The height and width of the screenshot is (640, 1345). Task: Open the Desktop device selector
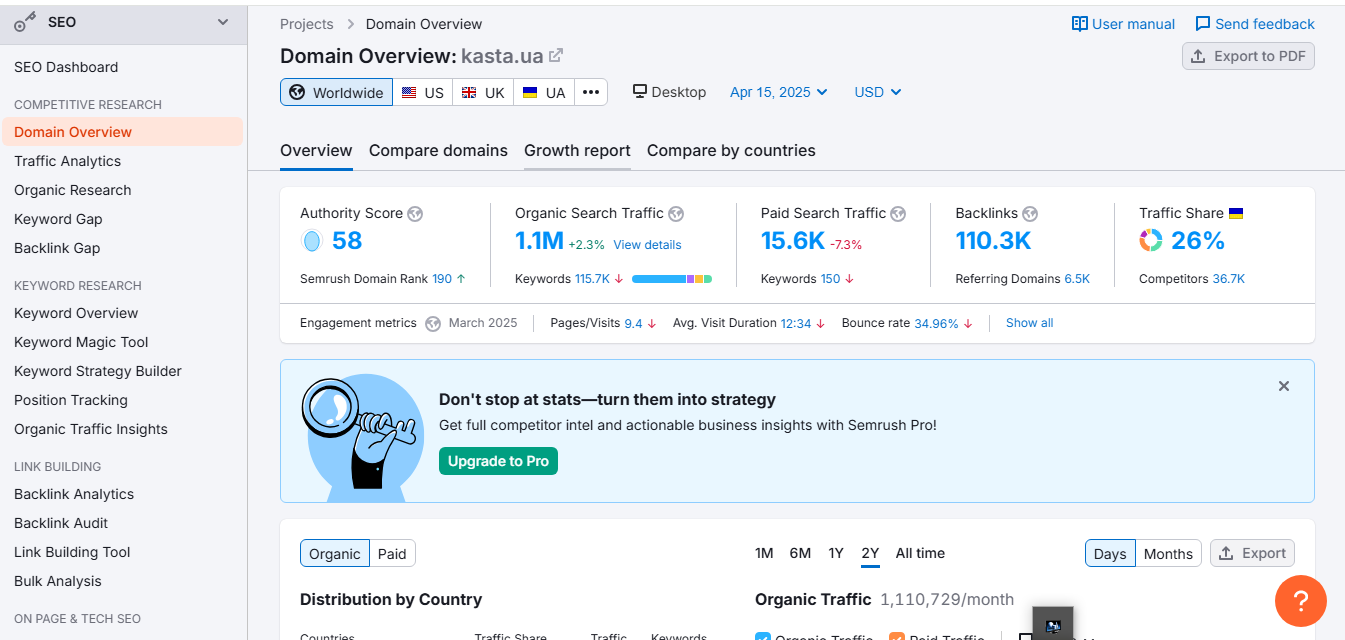pyautogui.click(x=669, y=92)
